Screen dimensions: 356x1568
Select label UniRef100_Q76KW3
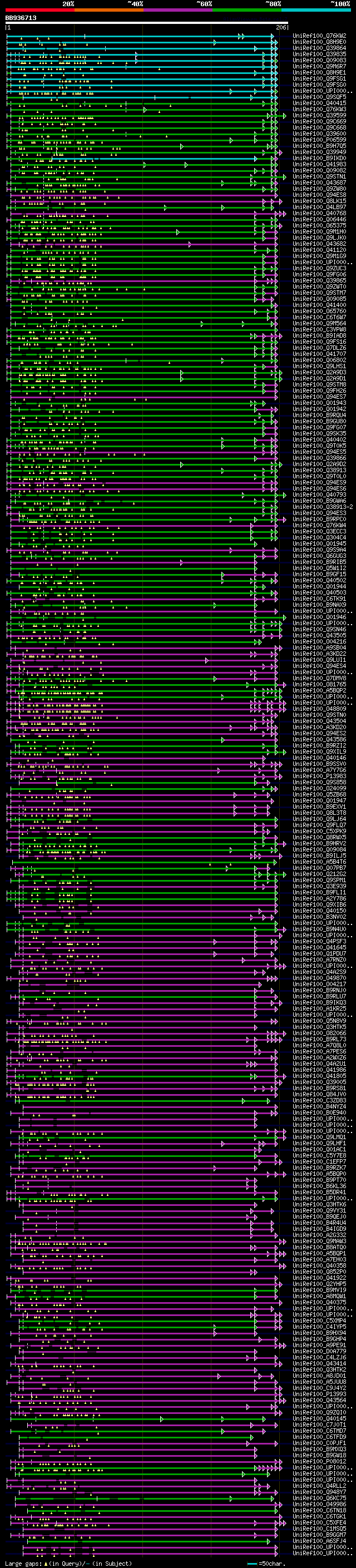click(319, 110)
